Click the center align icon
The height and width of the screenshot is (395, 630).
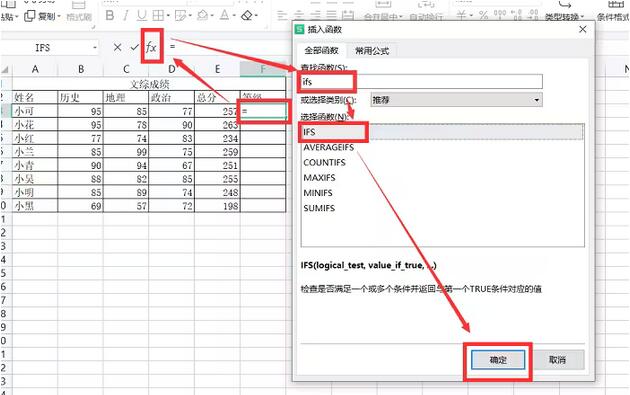click(299, 16)
